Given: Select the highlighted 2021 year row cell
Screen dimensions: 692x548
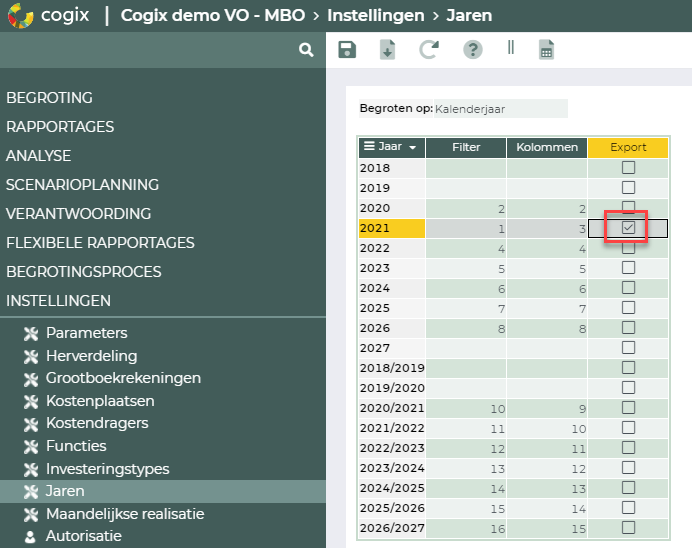Looking at the screenshot, I should [392, 228].
